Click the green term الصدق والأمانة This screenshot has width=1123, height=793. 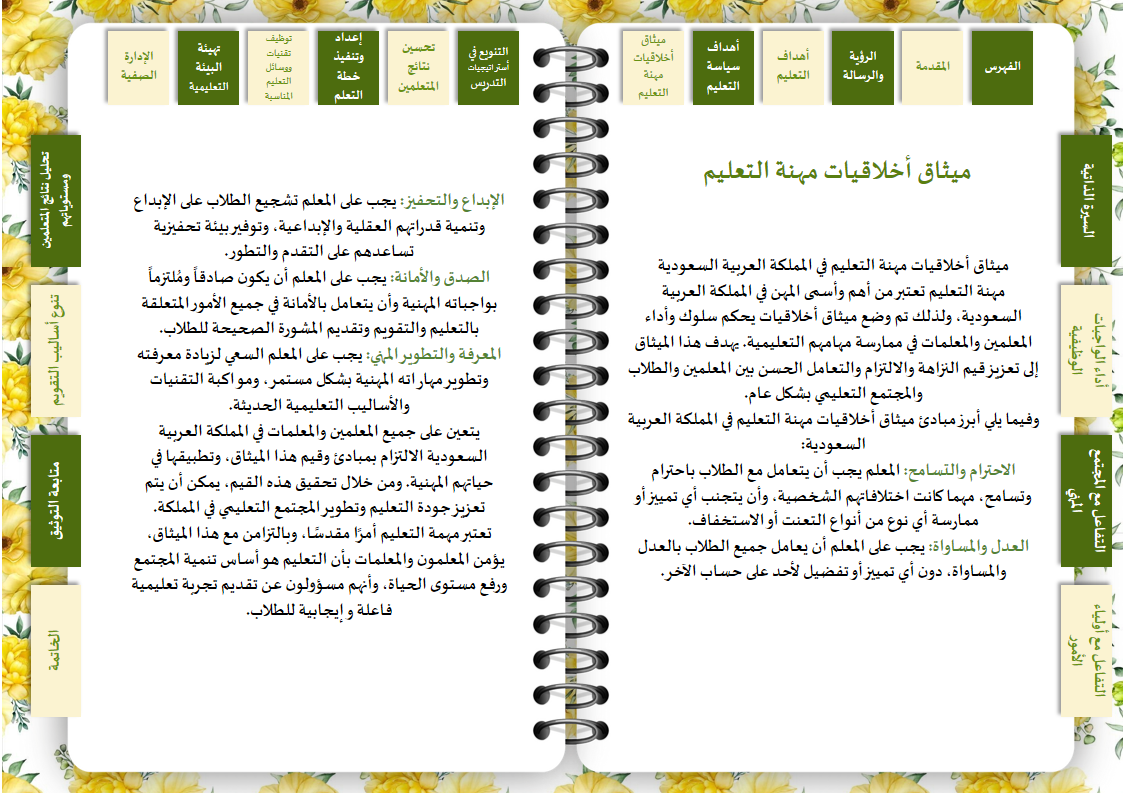pos(440,277)
